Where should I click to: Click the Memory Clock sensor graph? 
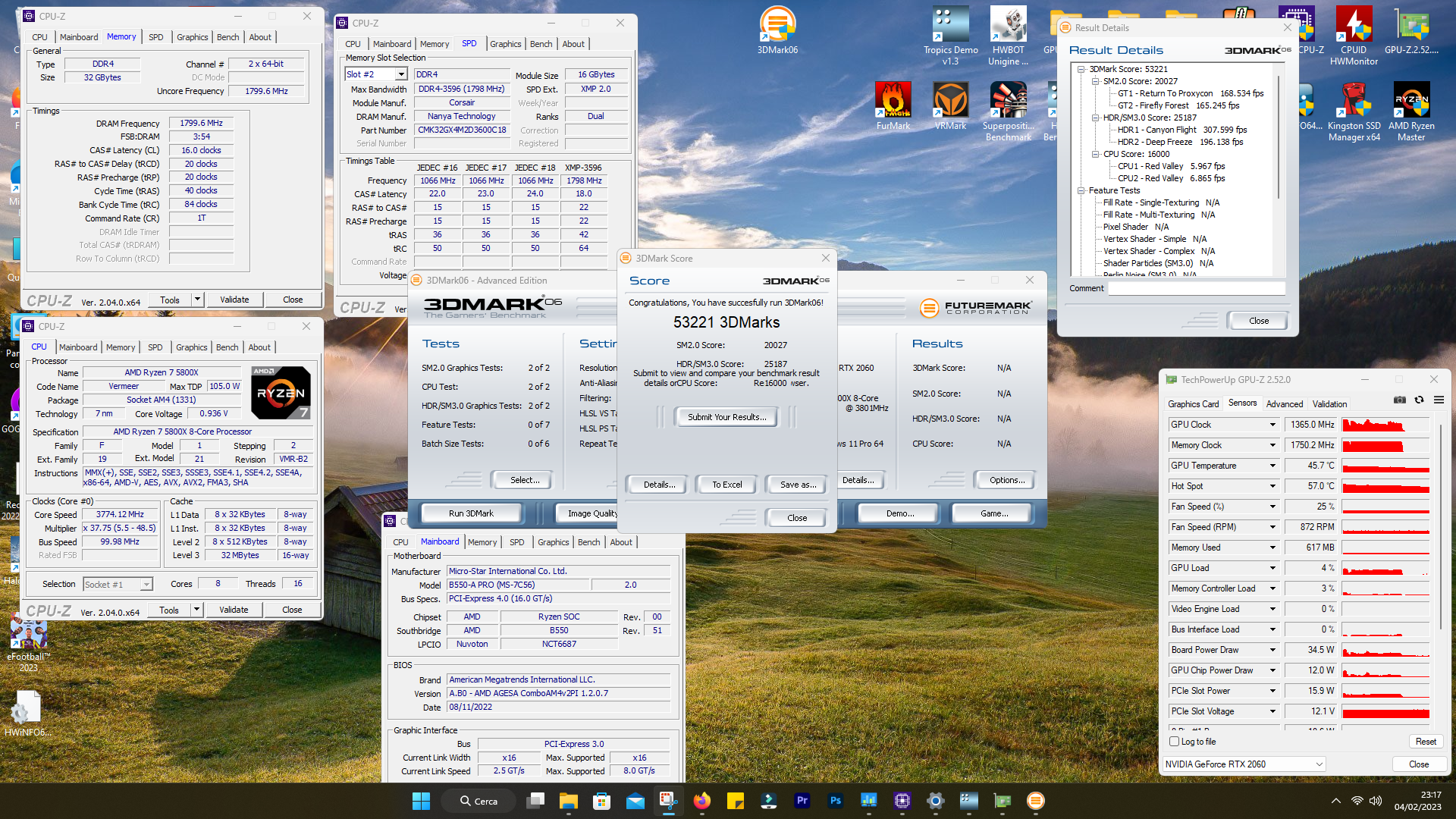(1385, 445)
